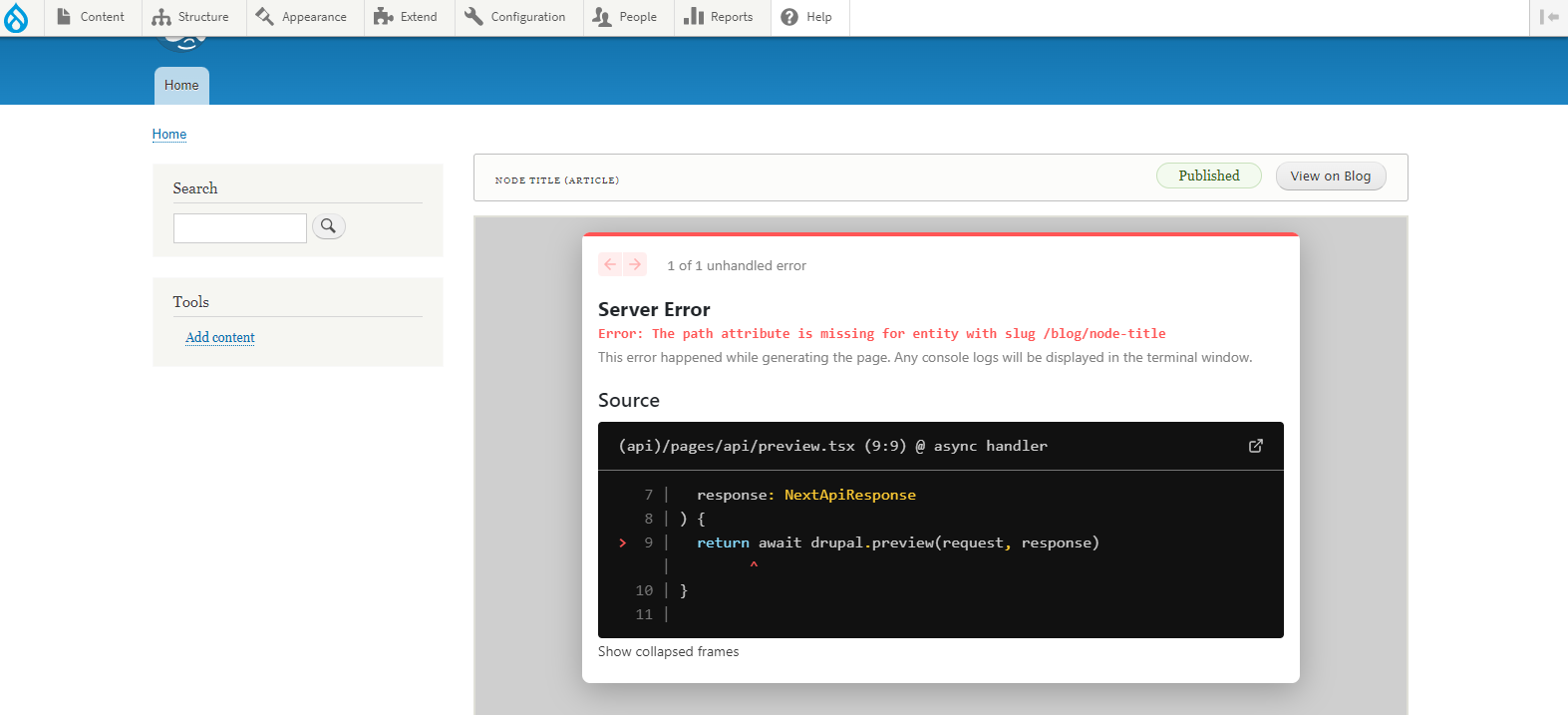Open the Help admin menu
This screenshot has height=715, width=1568.
(x=806, y=17)
